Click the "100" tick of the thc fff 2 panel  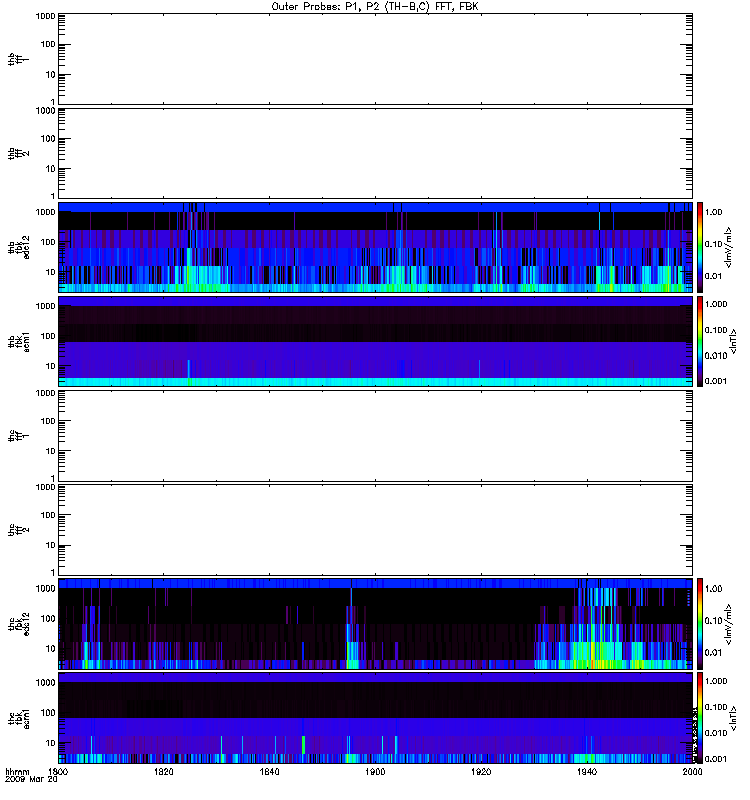click(x=48, y=515)
